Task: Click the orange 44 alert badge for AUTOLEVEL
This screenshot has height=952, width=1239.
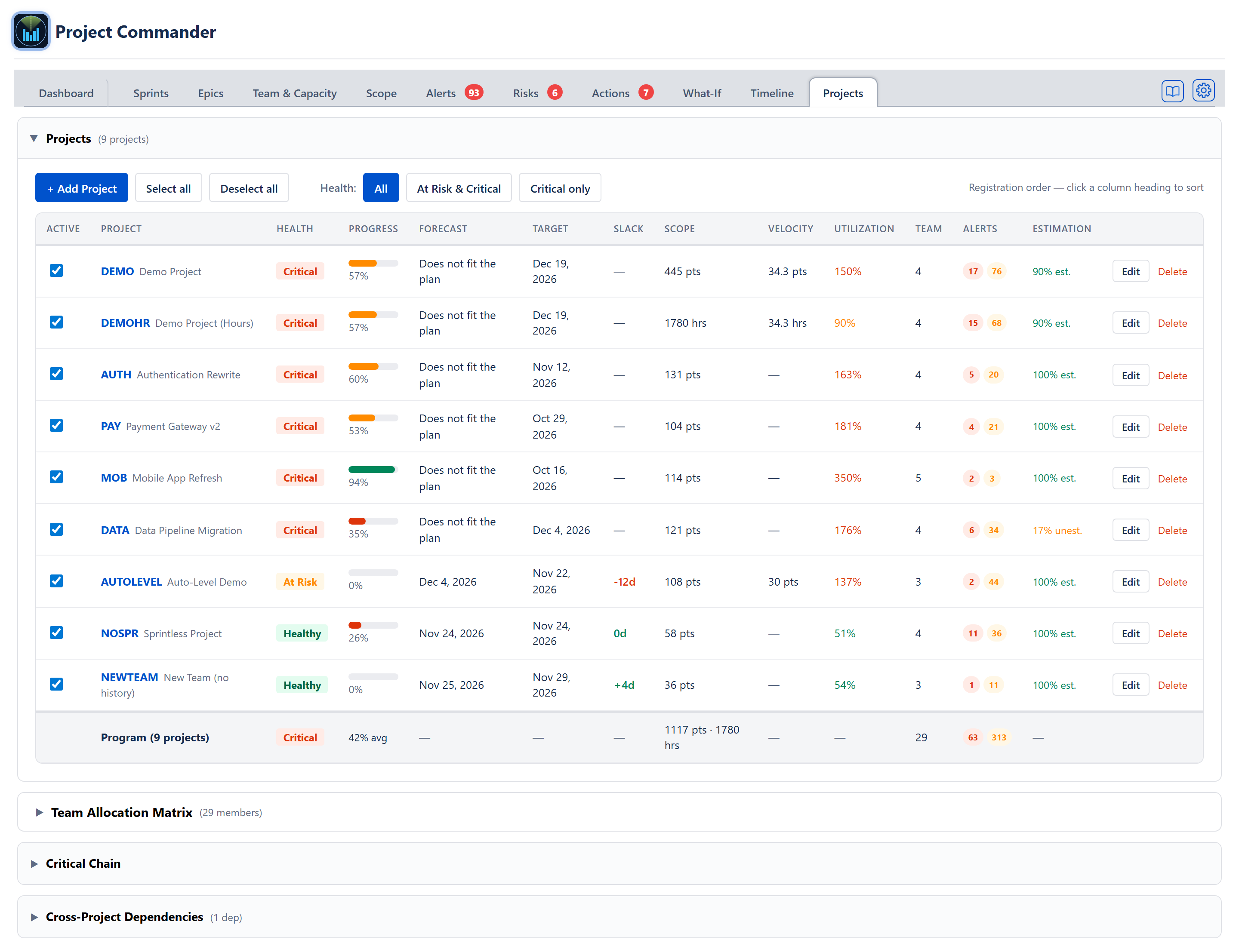Action: tap(993, 582)
